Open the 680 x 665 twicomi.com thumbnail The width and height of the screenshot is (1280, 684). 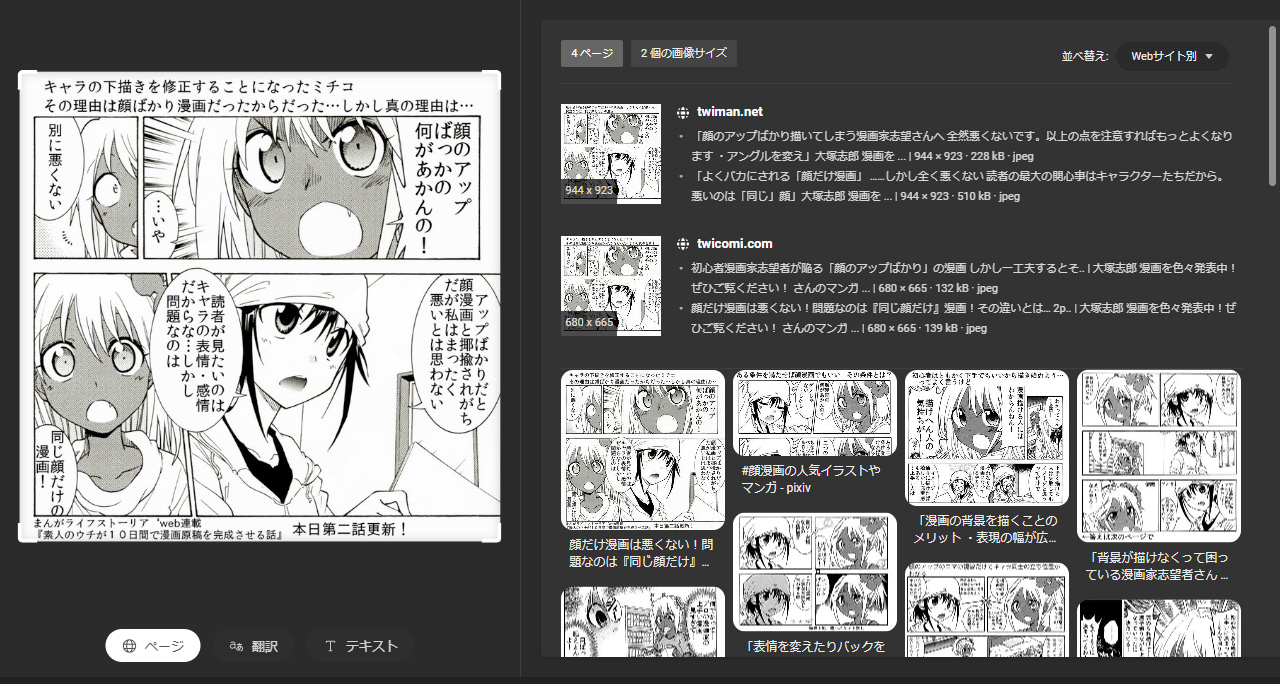[610, 286]
